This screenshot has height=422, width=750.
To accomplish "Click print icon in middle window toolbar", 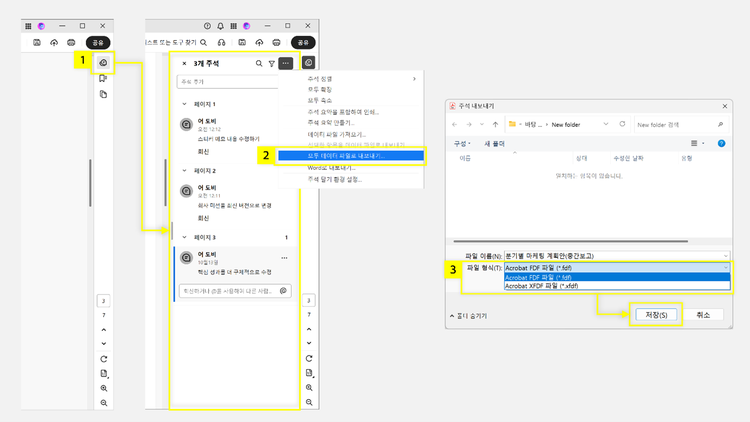I will click(276, 43).
